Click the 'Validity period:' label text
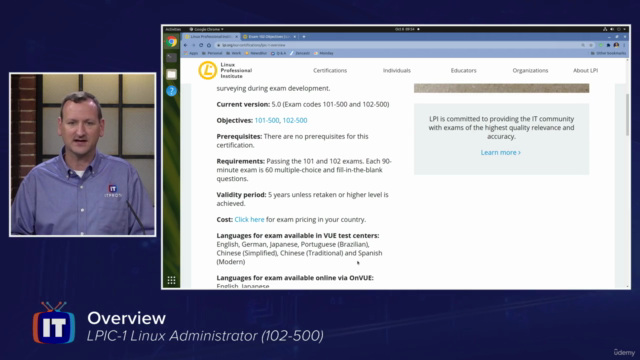Viewport: 640px width, 360px height. pos(241,195)
